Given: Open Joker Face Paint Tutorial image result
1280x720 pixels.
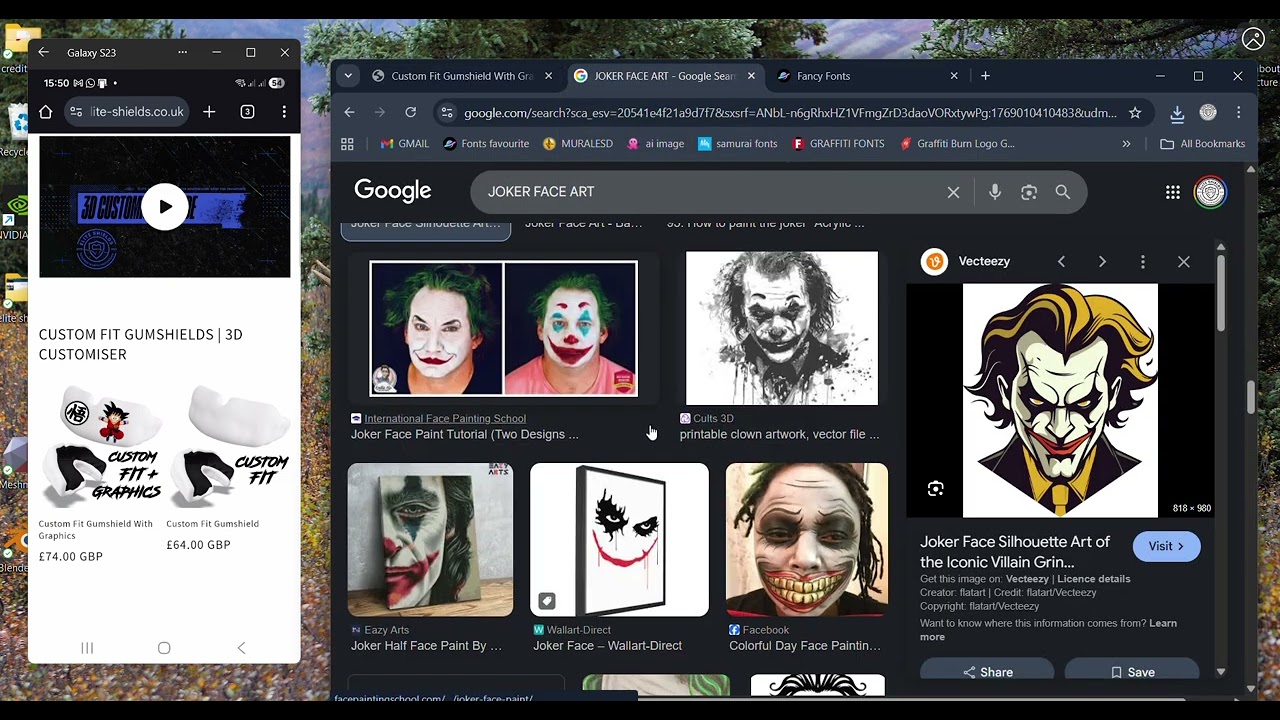Looking at the screenshot, I should pos(503,329).
